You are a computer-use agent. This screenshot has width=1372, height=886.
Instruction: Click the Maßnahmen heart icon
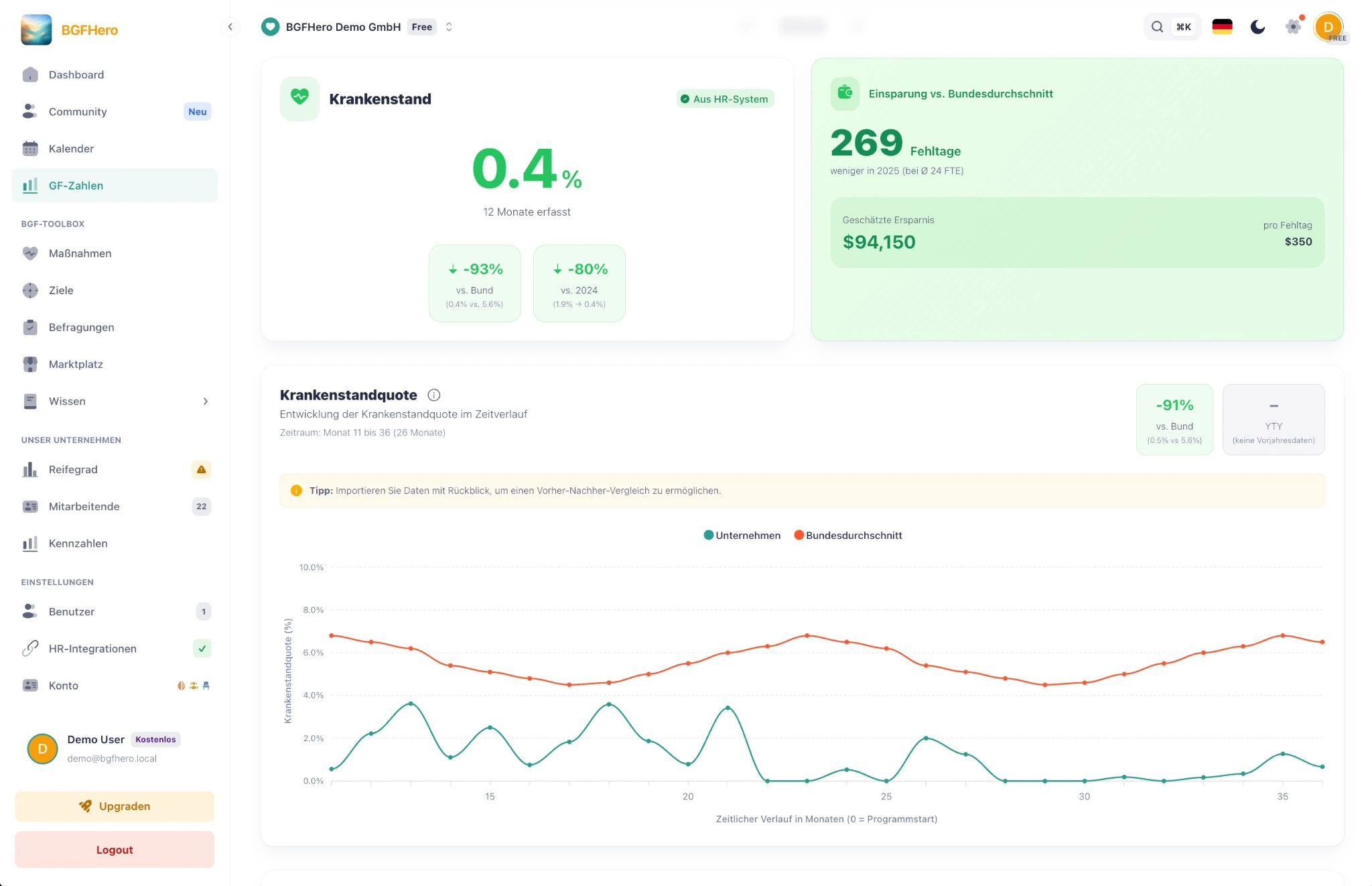pos(30,253)
